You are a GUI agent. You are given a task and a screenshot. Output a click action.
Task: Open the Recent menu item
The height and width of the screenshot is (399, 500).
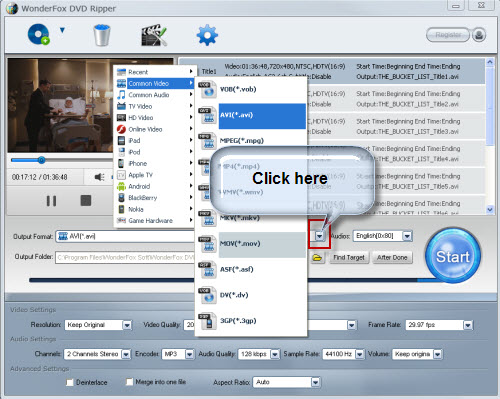[x=155, y=72]
